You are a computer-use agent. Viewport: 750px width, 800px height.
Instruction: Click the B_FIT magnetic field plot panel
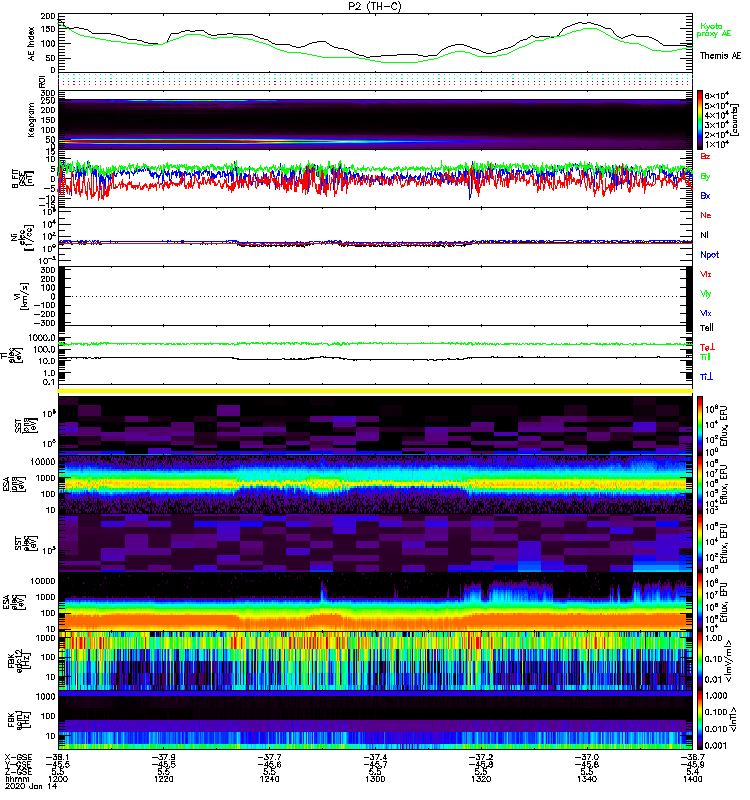375,179
